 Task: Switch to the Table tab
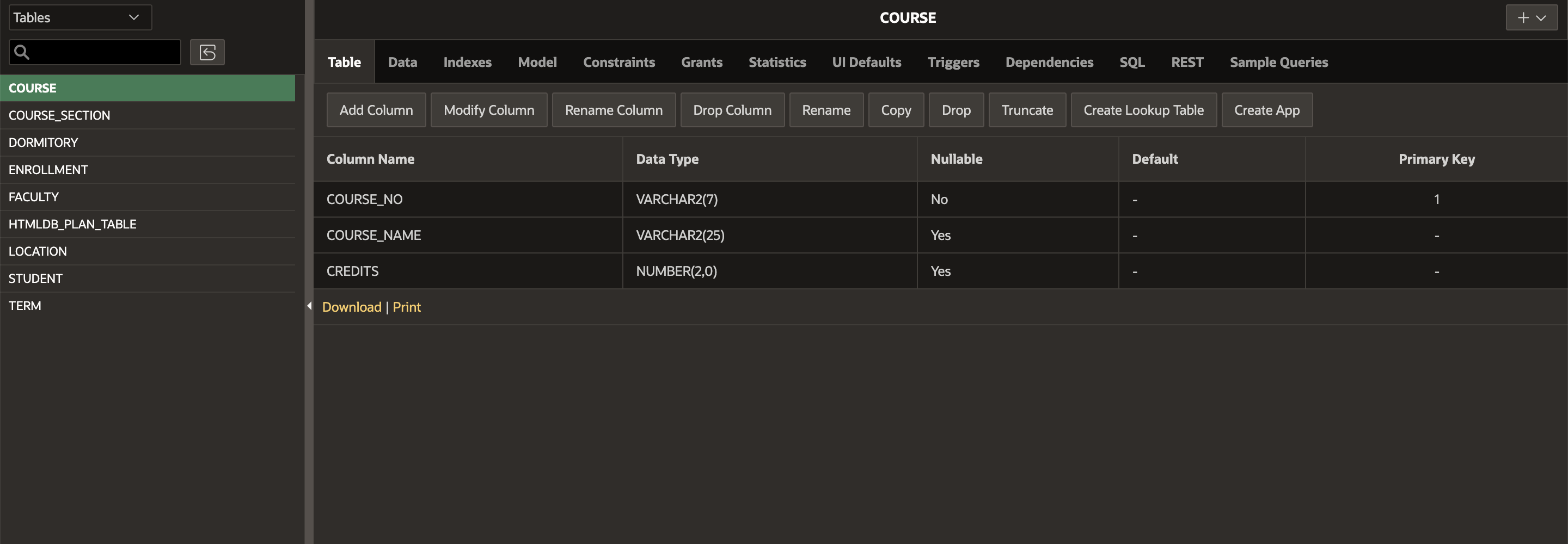tap(345, 62)
